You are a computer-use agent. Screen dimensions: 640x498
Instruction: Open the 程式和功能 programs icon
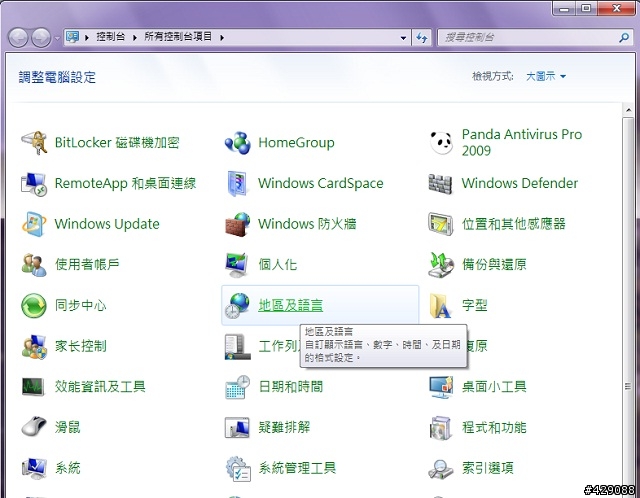441,428
